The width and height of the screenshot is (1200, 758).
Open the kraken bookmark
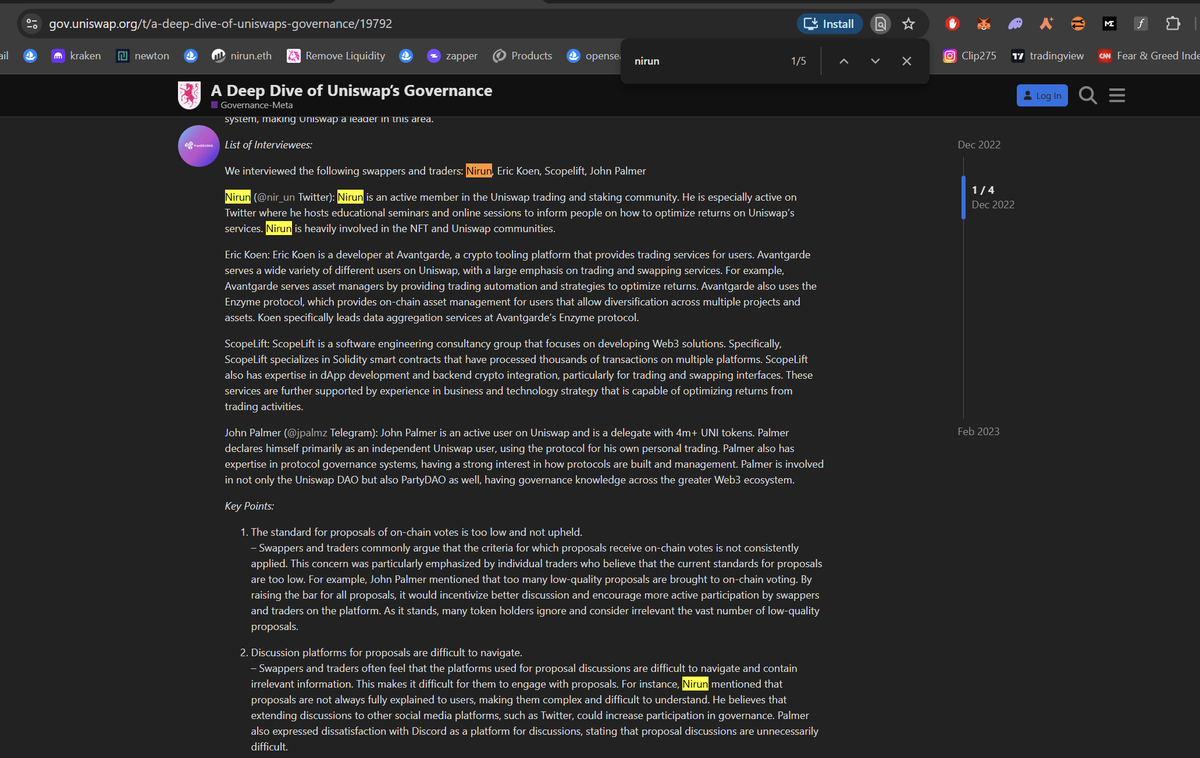[x=75, y=56]
